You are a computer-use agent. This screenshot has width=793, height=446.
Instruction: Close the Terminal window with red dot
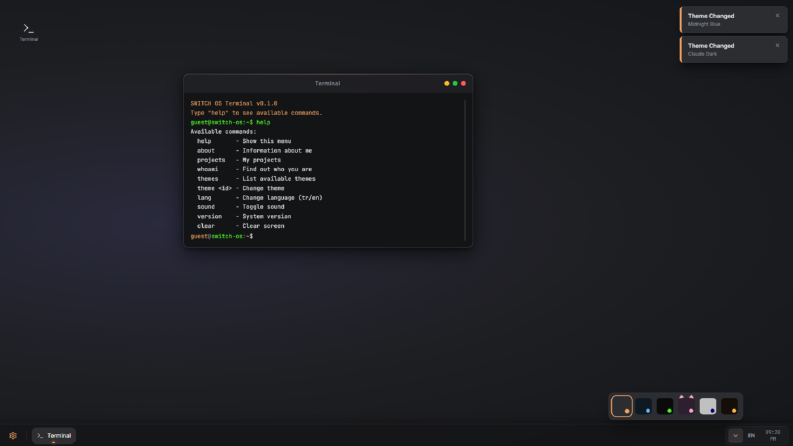tap(463, 83)
